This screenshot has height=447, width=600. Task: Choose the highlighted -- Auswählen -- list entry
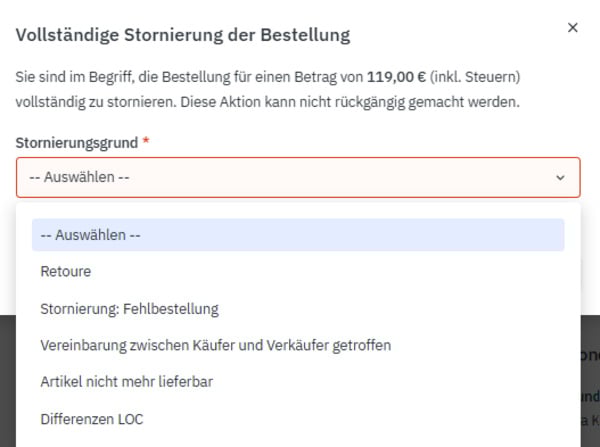pyautogui.click(x=298, y=235)
